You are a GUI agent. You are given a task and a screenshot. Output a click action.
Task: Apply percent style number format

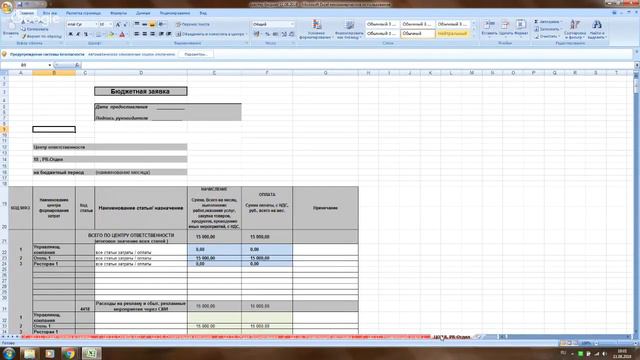tap(267, 34)
